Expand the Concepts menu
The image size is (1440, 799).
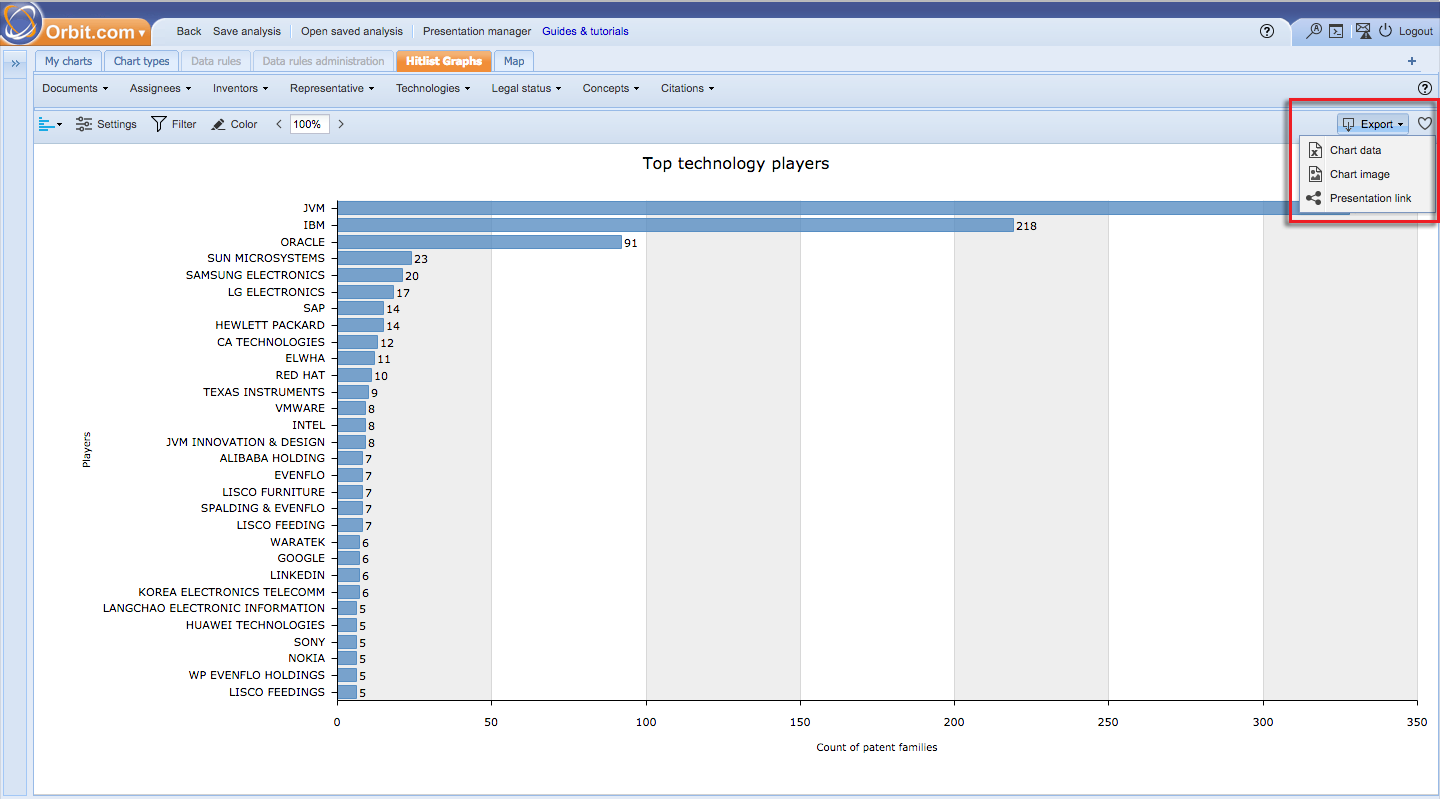(x=611, y=88)
